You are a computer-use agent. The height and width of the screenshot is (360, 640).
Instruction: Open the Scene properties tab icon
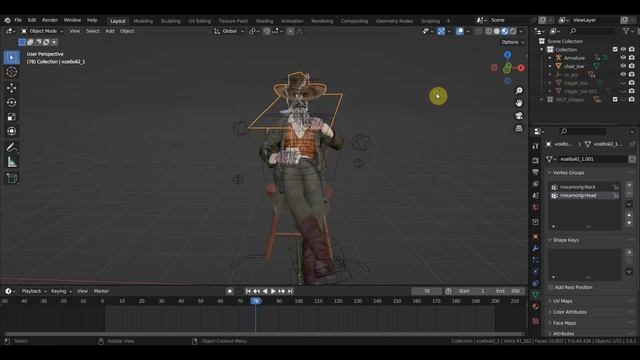[536, 196]
